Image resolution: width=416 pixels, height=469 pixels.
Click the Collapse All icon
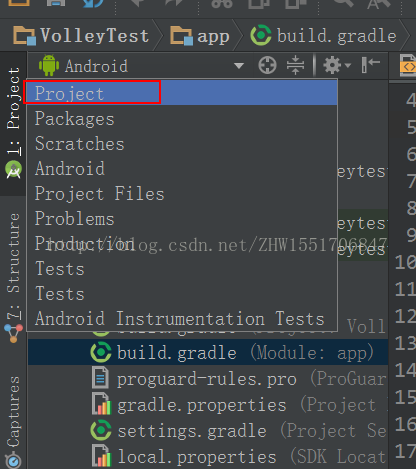tap(295, 65)
